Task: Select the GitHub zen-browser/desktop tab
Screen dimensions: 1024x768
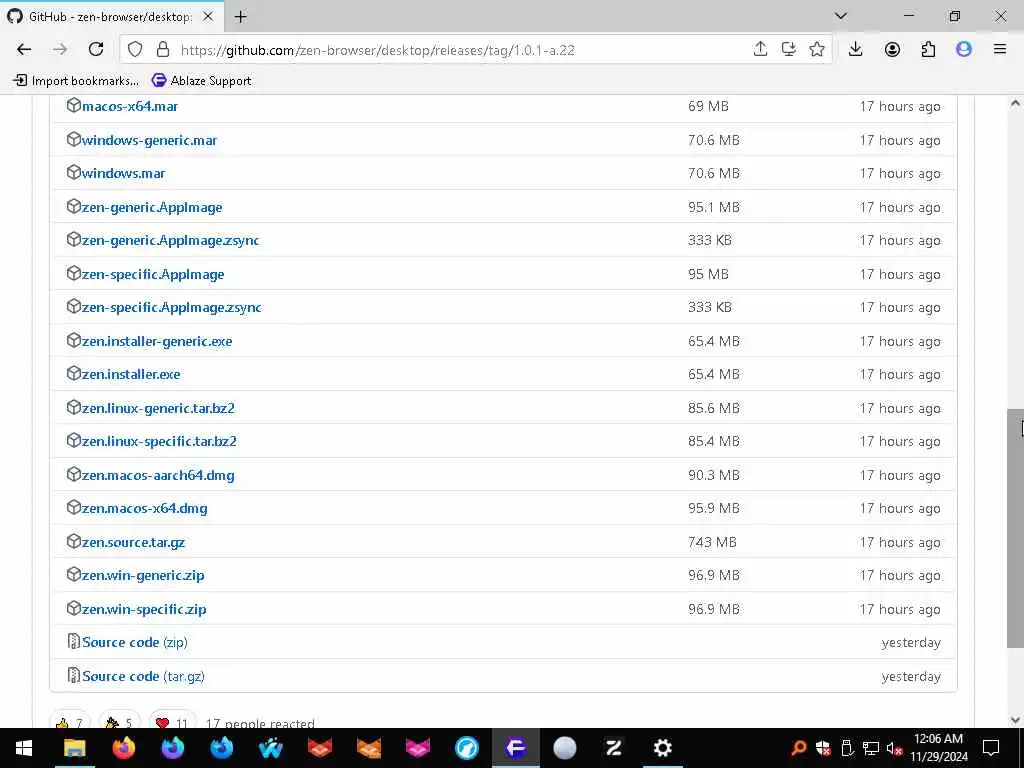Action: click(x=111, y=17)
